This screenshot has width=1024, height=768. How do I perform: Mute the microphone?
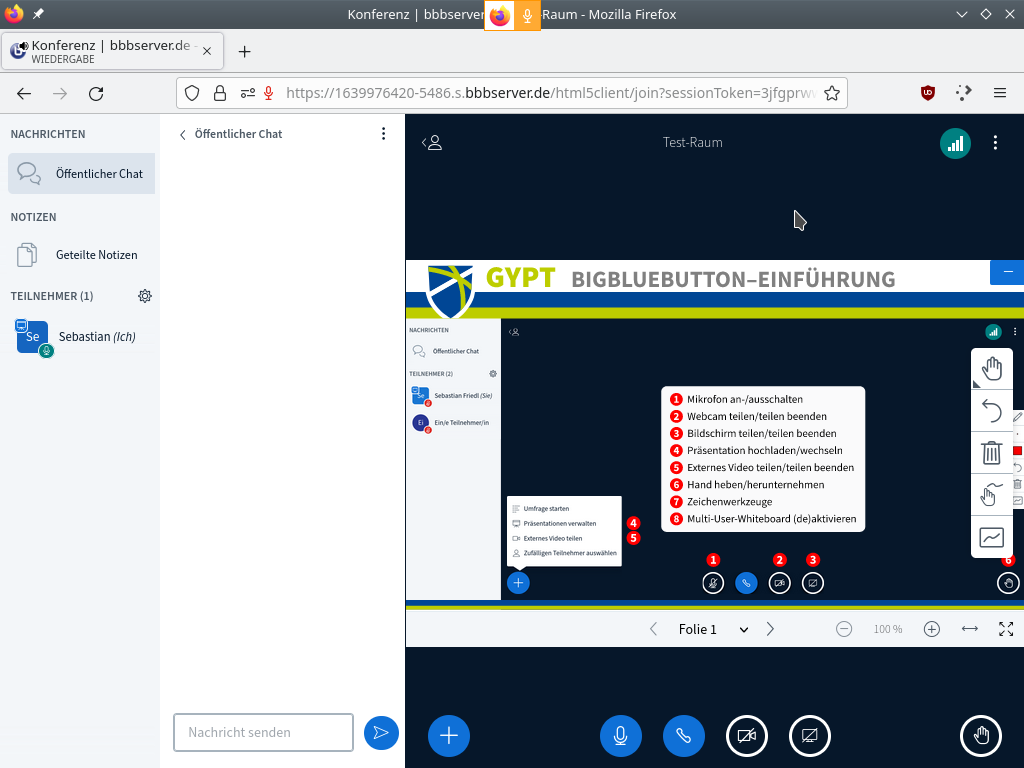point(621,736)
